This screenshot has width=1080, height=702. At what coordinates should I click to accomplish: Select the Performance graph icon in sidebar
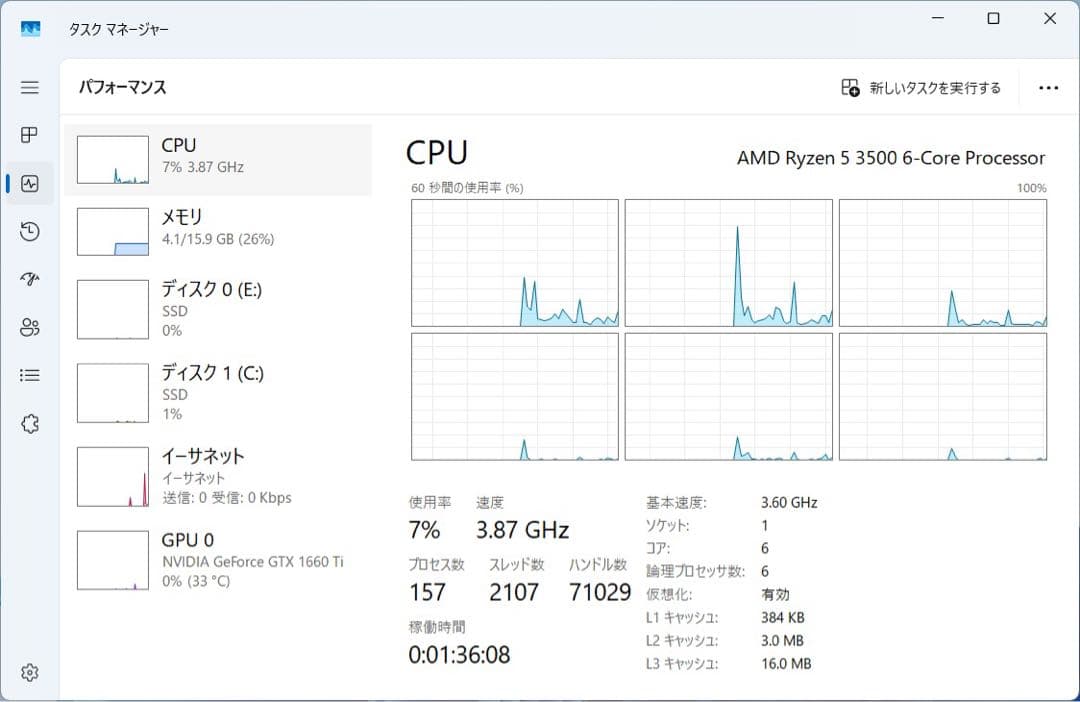[30, 183]
